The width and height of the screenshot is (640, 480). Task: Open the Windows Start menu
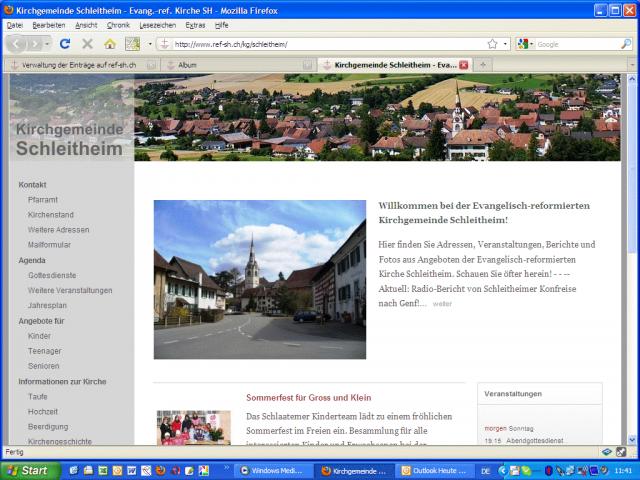point(28,470)
